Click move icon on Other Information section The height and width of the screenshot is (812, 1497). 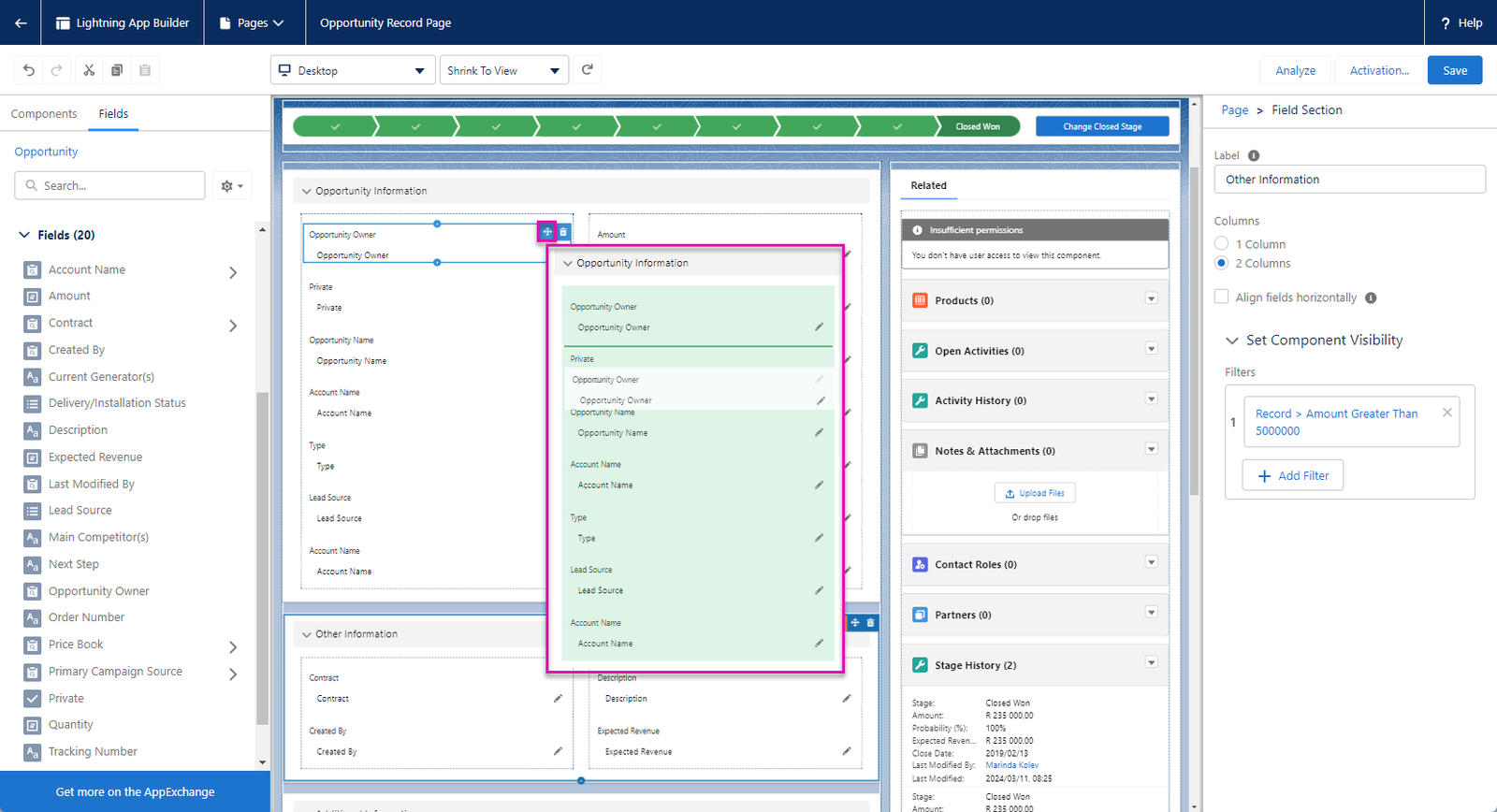pyautogui.click(x=855, y=622)
